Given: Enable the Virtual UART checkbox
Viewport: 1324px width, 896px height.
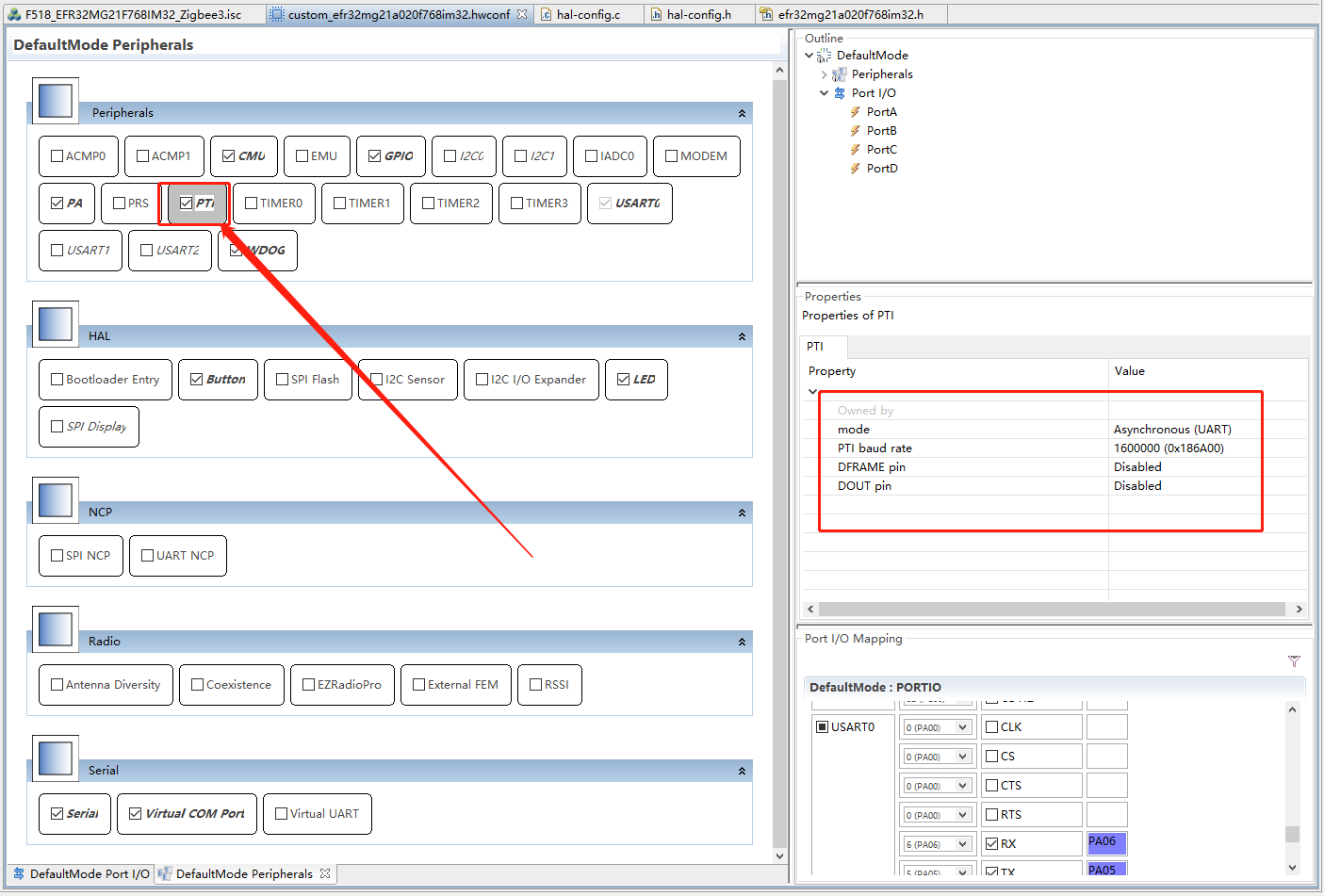Looking at the screenshot, I should pos(282,814).
